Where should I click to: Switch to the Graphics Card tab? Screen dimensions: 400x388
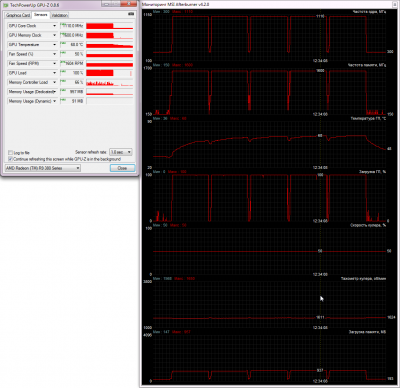[18, 15]
